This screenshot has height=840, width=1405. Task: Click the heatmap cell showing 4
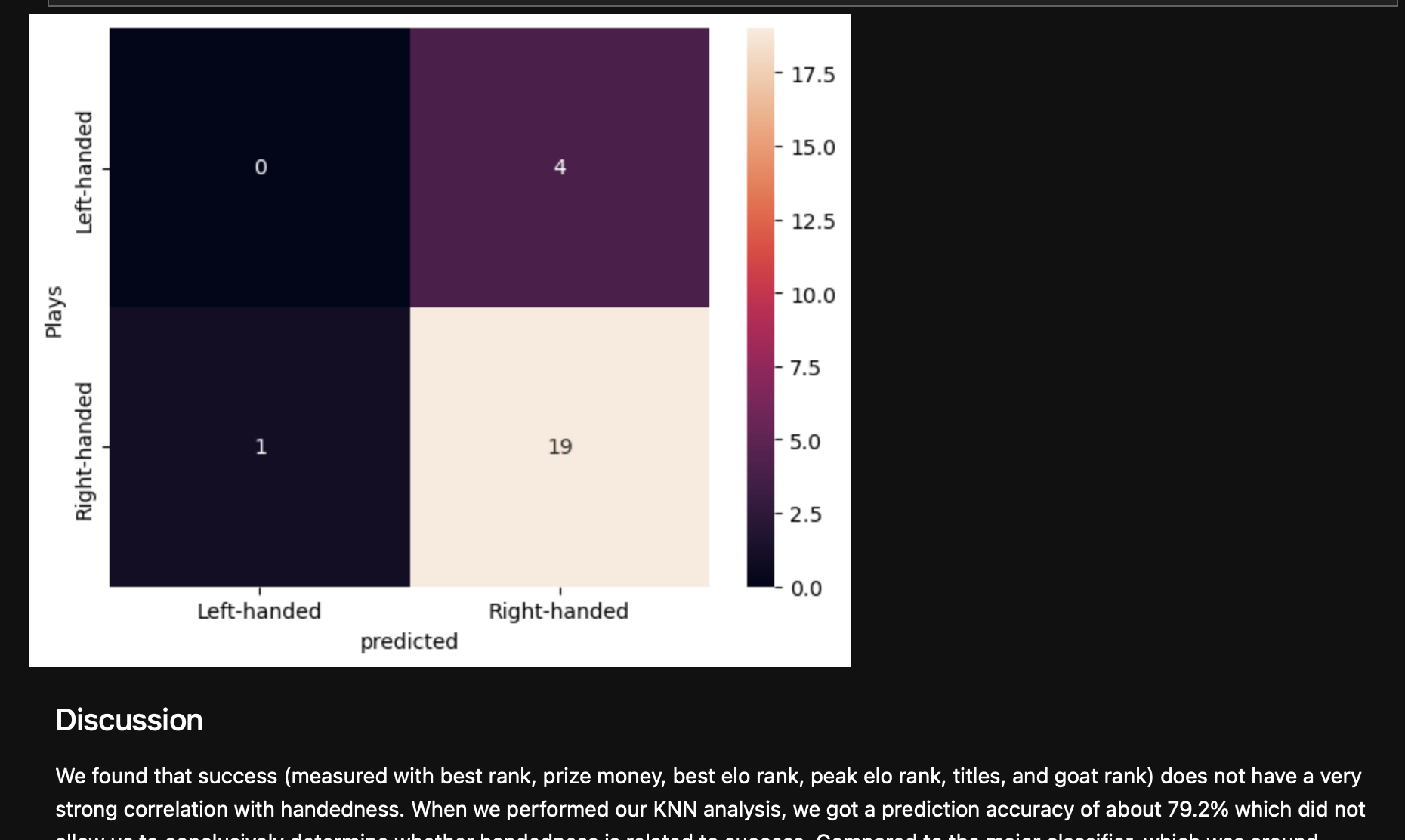(x=560, y=168)
